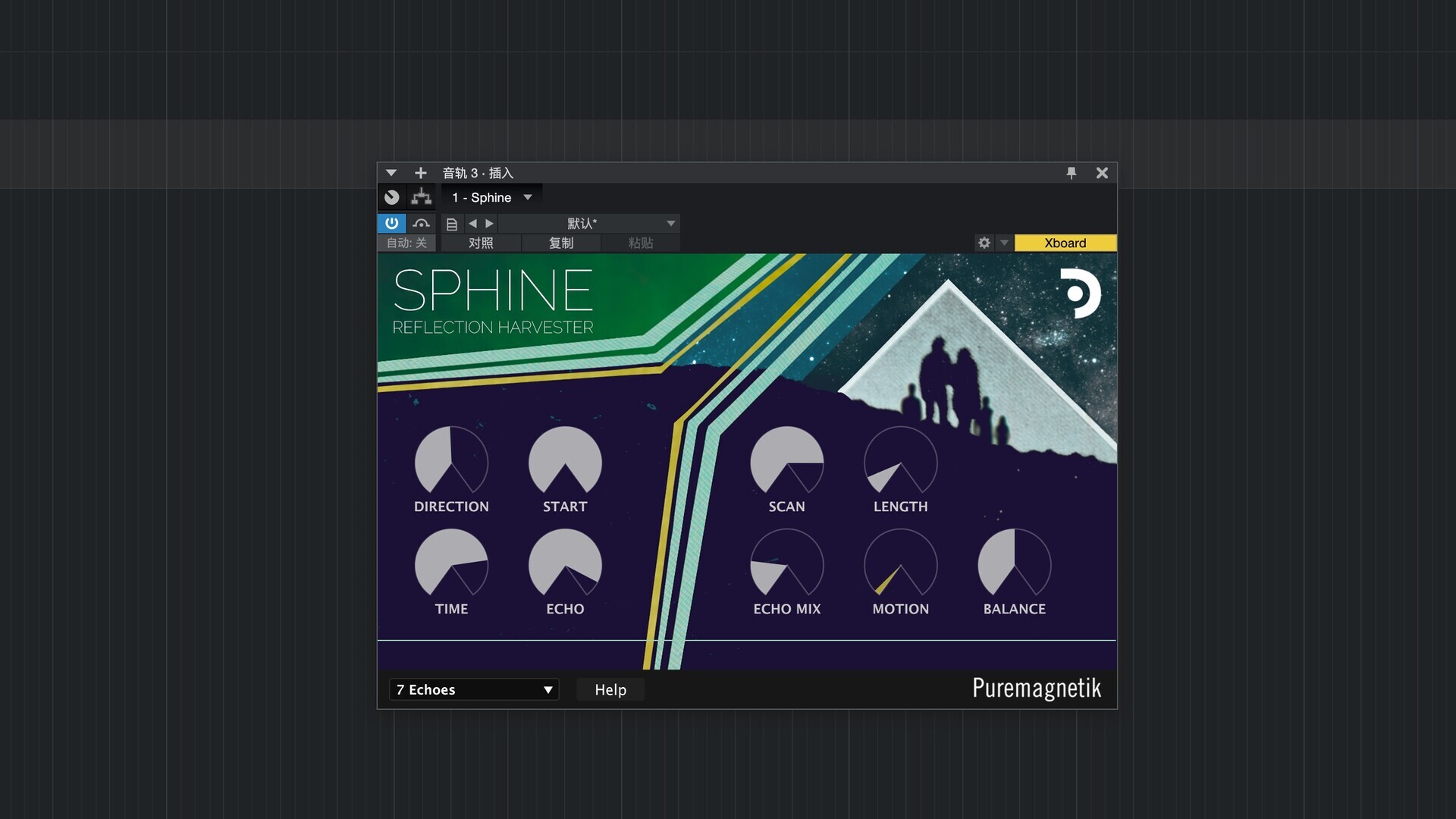Click the knob icon beside routing
This screenshot has height=819, width=1456.
[391, 197]
